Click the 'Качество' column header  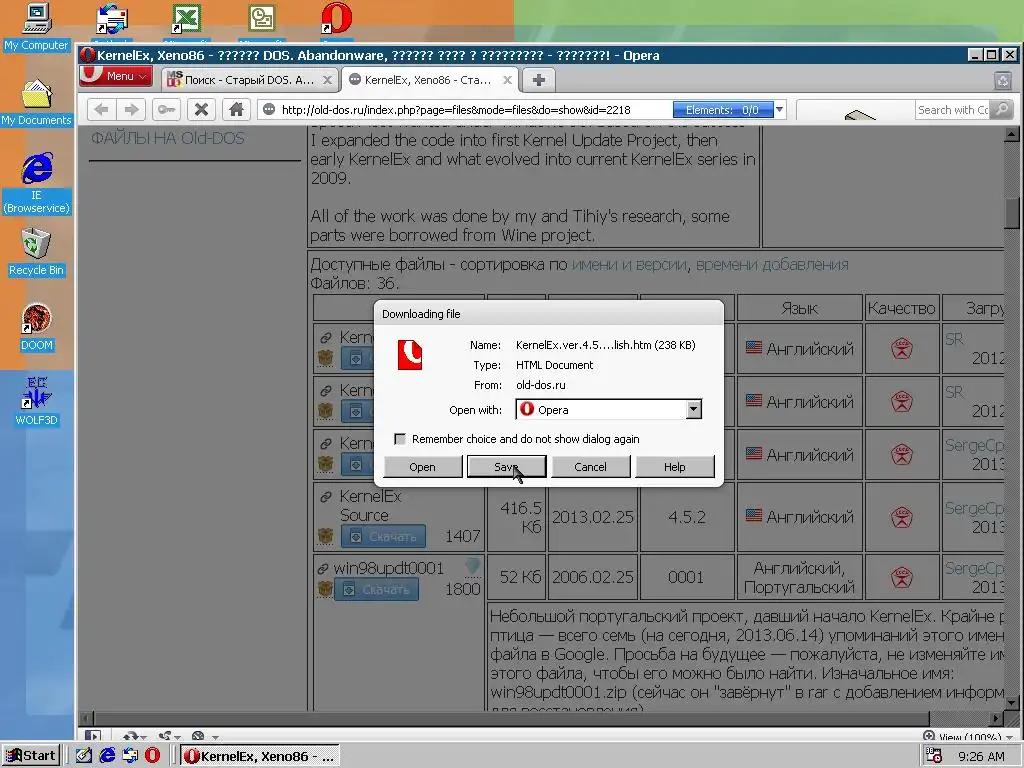(x=901, y=308)
